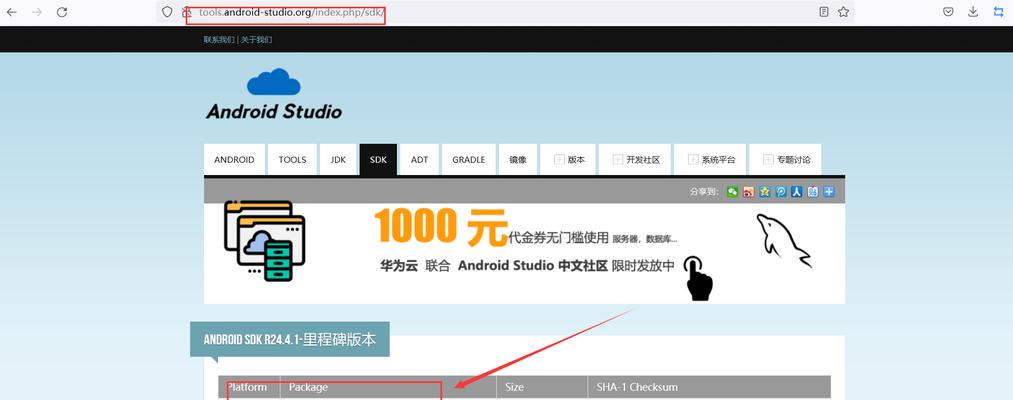Click the Android Studio title text
Image resolution: width=1013 pixels, height=400 pixels.
coord(274,112)
